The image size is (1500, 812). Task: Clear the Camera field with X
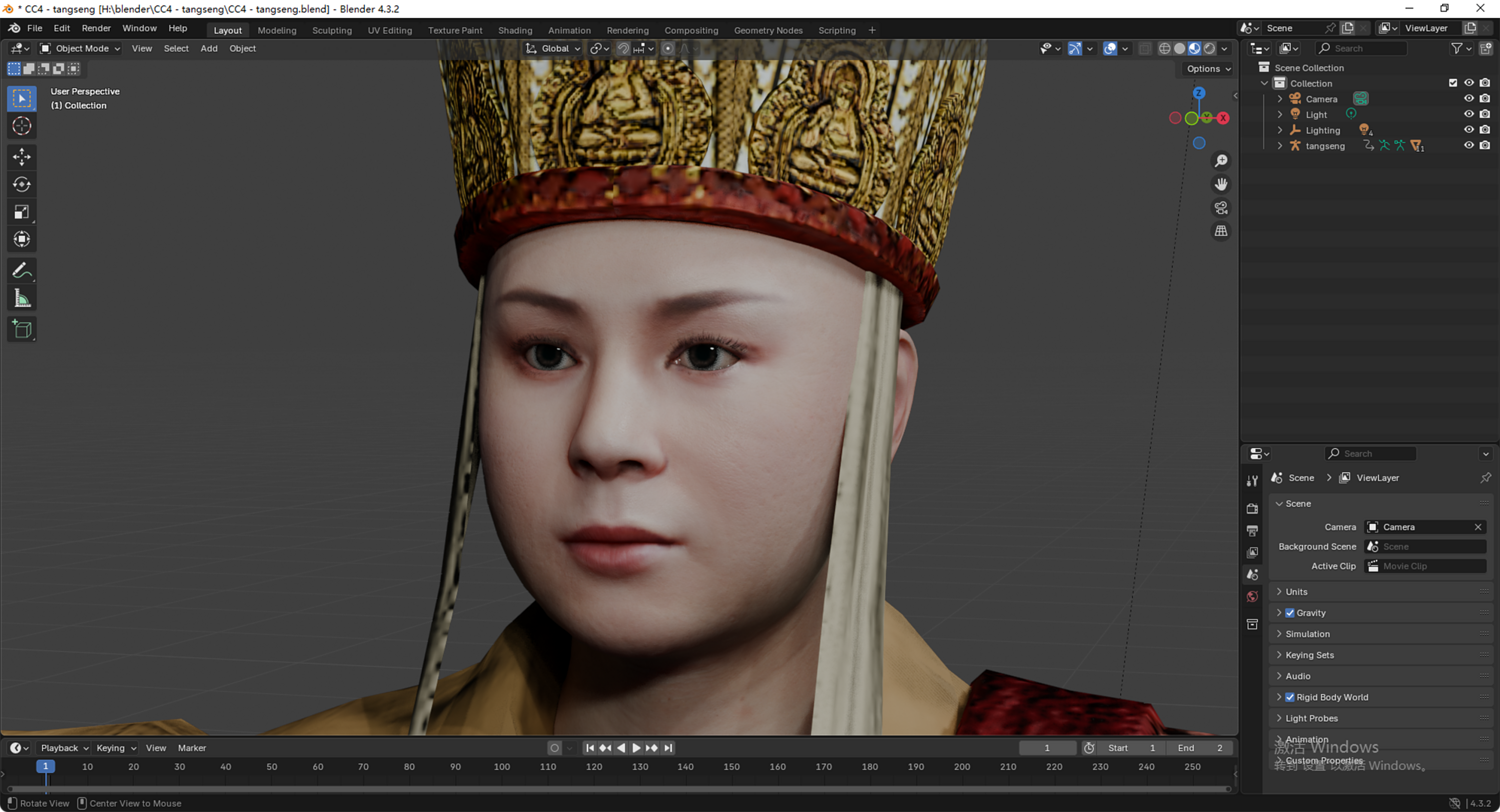1478,527
